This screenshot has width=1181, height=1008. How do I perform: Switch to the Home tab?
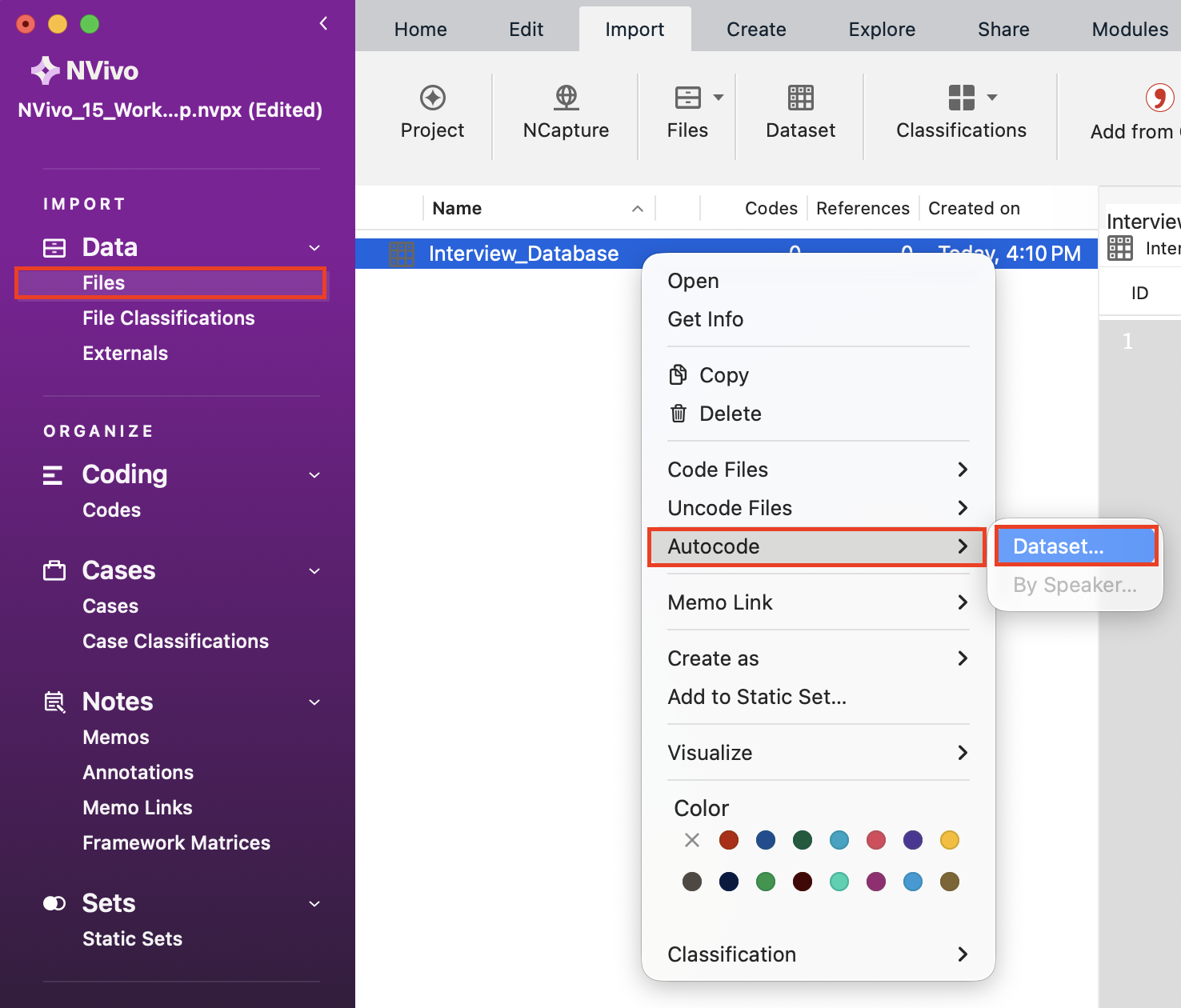(x=421, y=30)
